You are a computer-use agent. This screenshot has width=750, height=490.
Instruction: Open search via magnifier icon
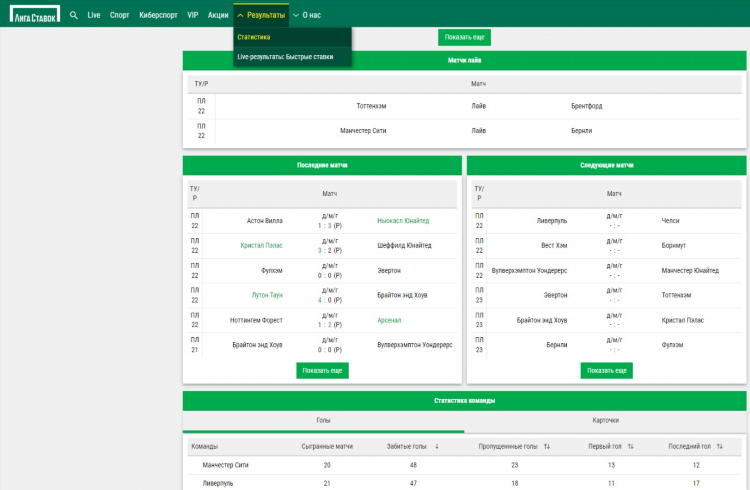coord(74,15)
